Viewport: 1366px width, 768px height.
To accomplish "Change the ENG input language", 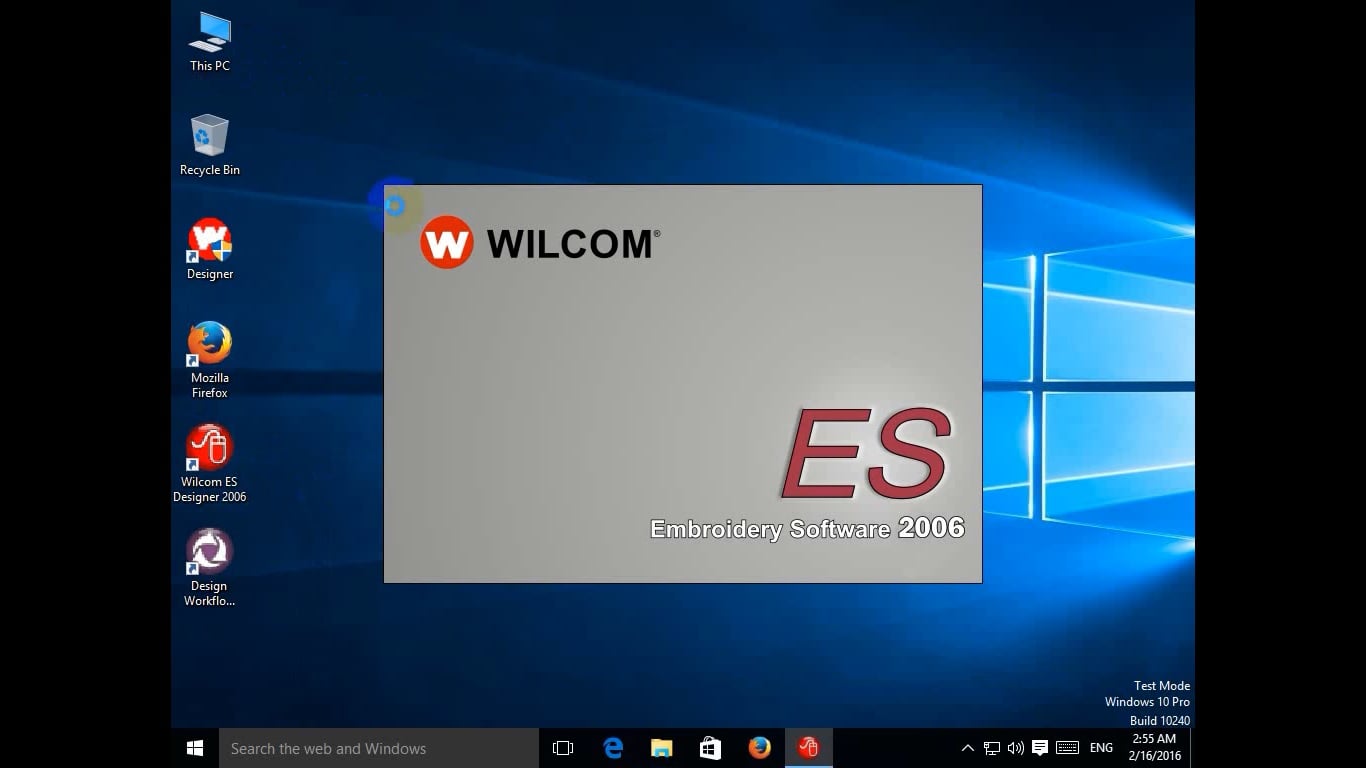I will (1101, 748).
